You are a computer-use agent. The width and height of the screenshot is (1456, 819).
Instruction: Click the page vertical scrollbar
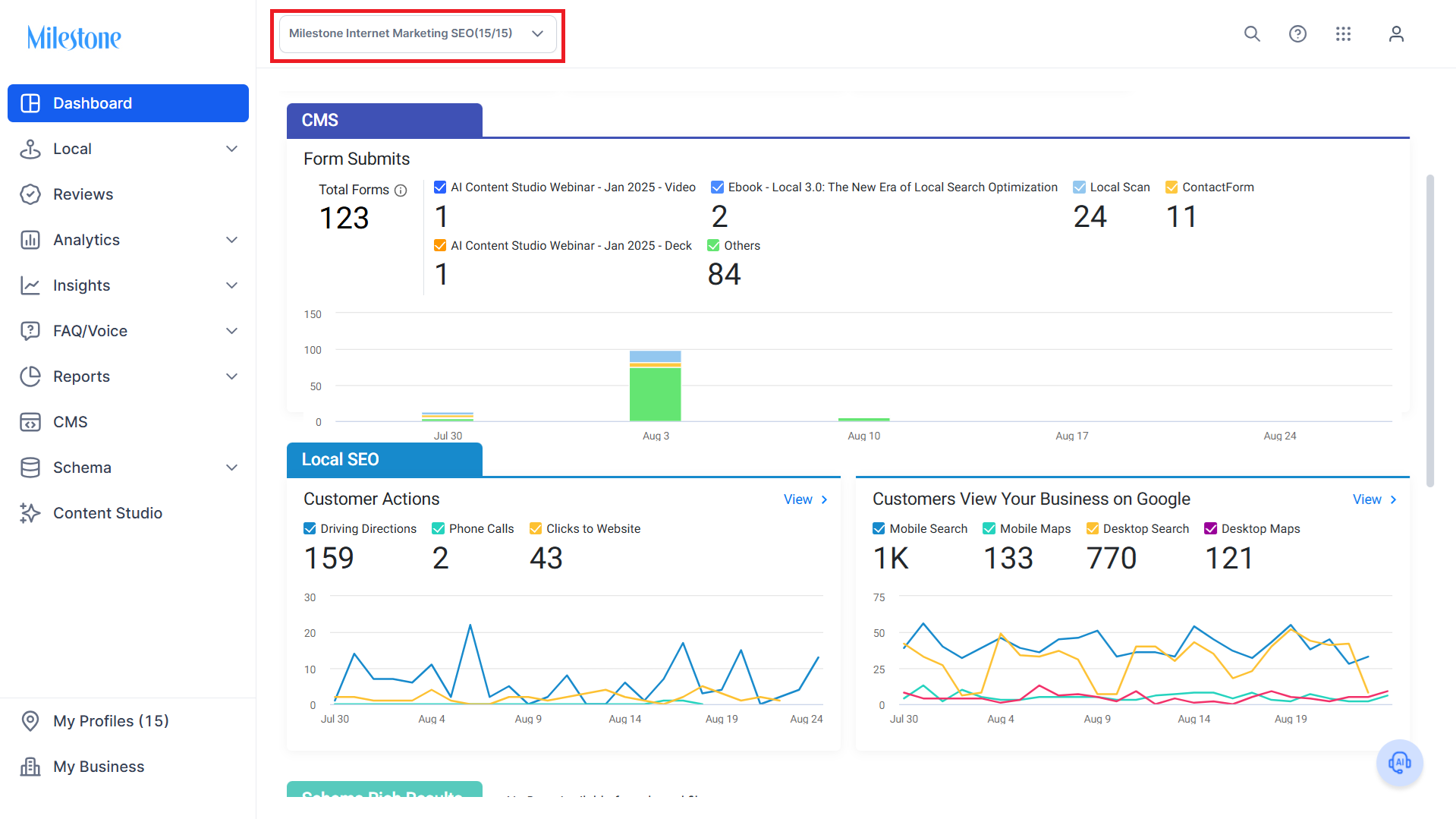click(x=1430, y=330)
